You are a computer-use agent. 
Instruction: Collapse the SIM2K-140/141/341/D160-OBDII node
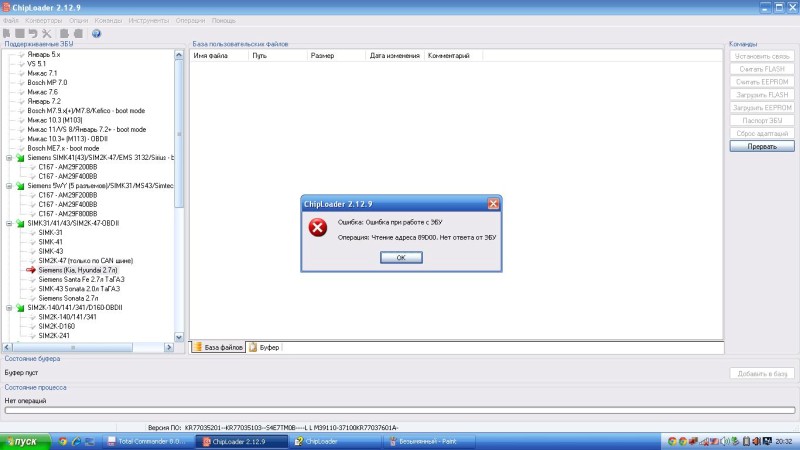[x=9, y=307]
